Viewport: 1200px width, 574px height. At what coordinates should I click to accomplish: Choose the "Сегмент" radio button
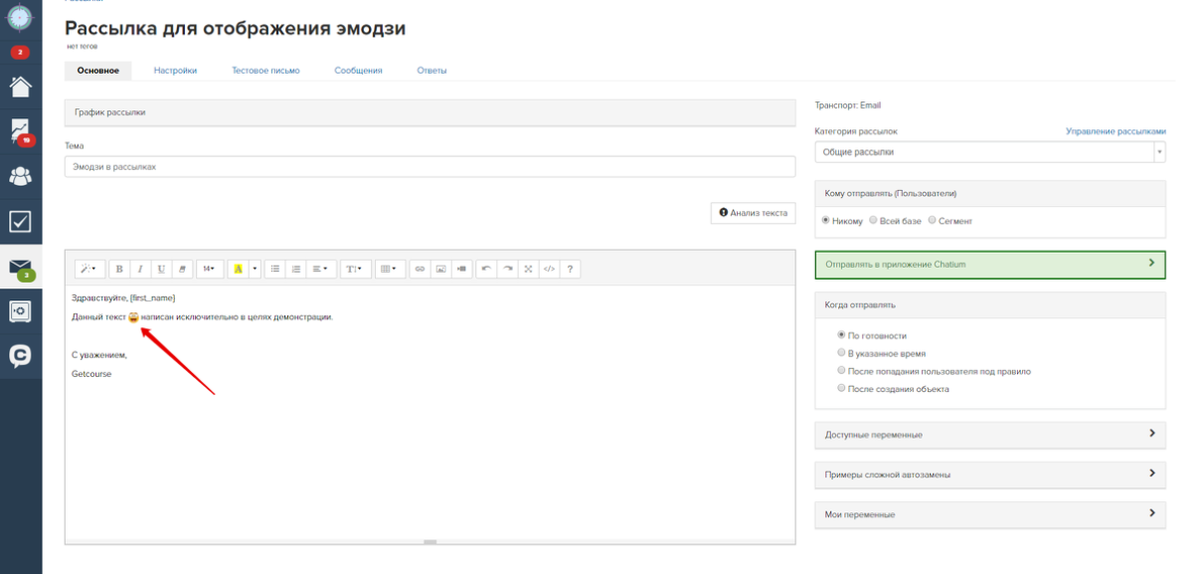tap(932, 221)
